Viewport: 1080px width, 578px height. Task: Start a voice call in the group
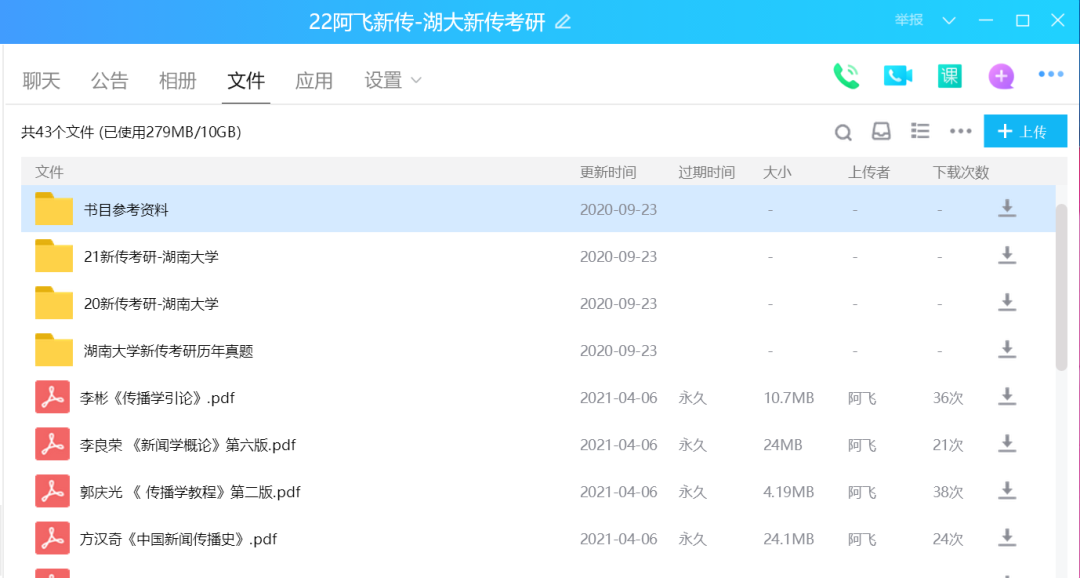tap(846, 76)
